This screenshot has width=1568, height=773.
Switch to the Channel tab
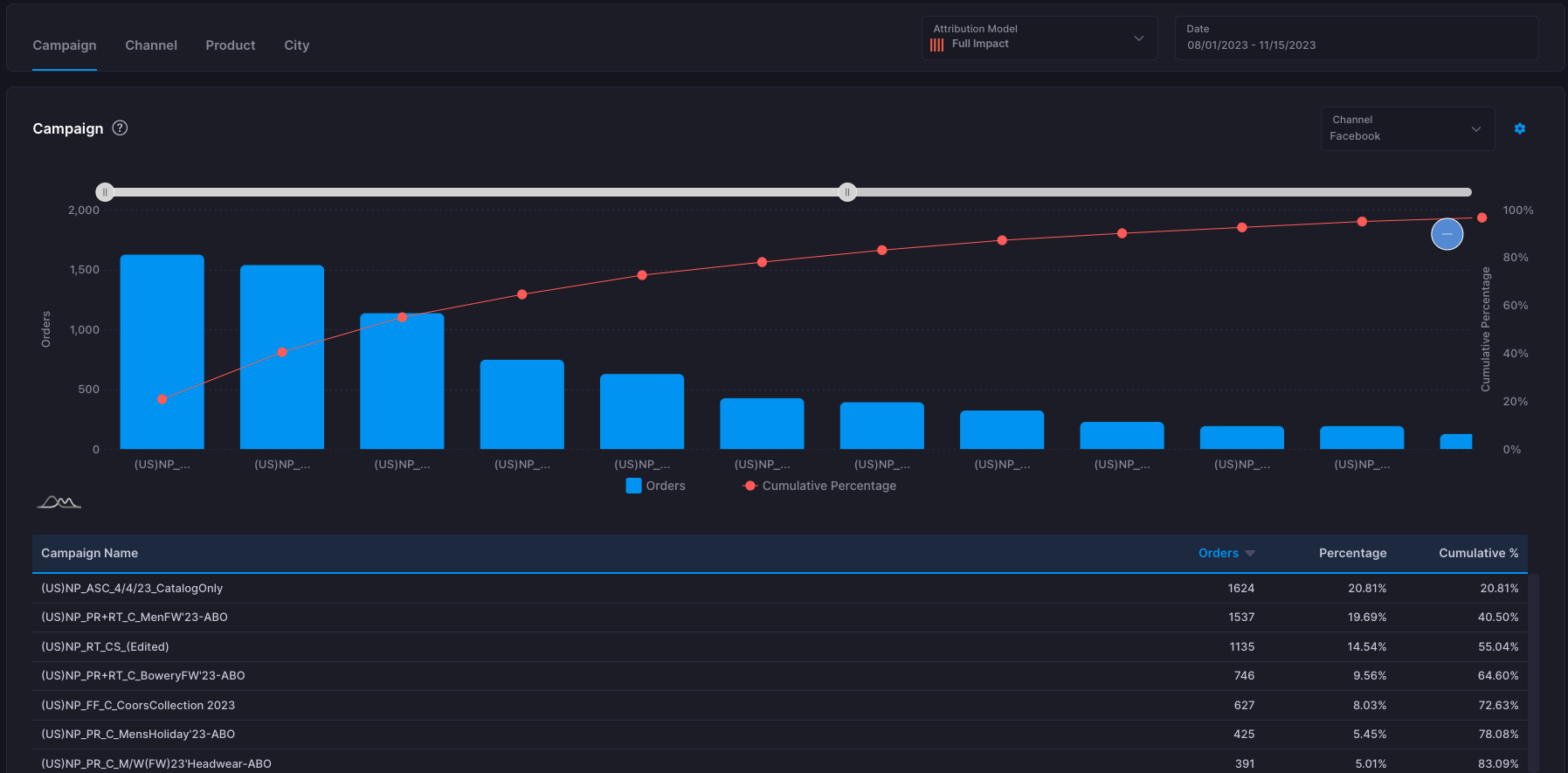[151, 45]
